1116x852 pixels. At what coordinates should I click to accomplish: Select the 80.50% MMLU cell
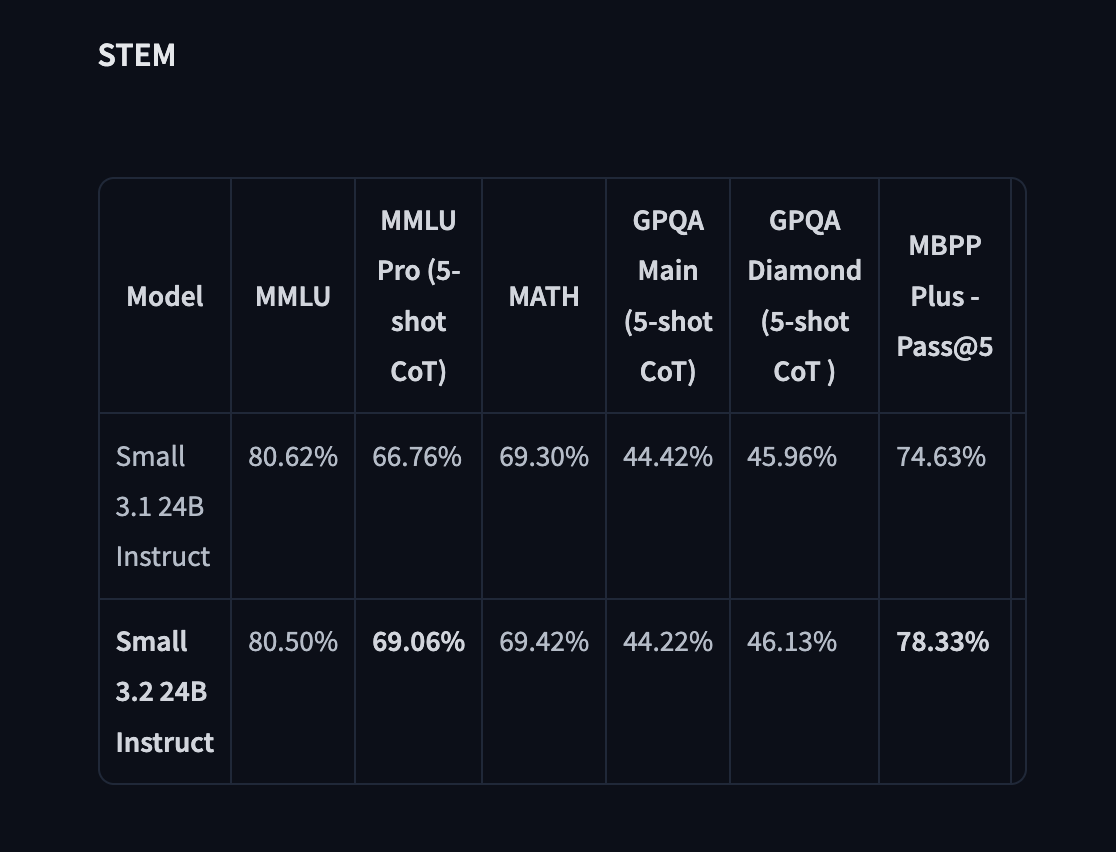293,641
